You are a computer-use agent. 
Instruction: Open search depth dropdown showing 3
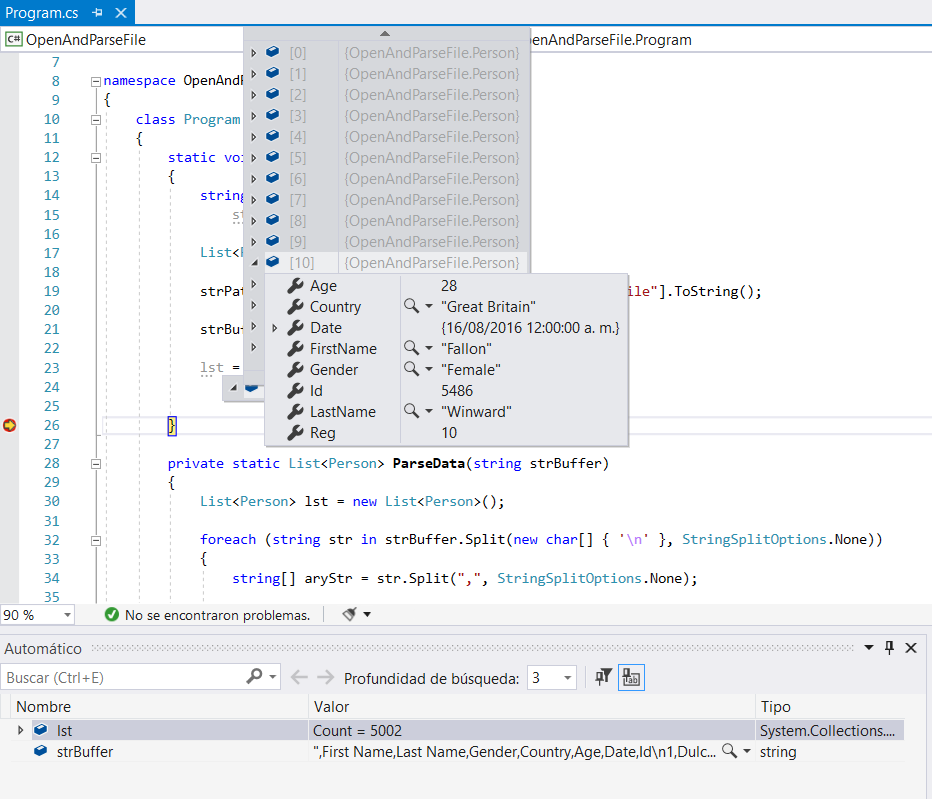567,678
